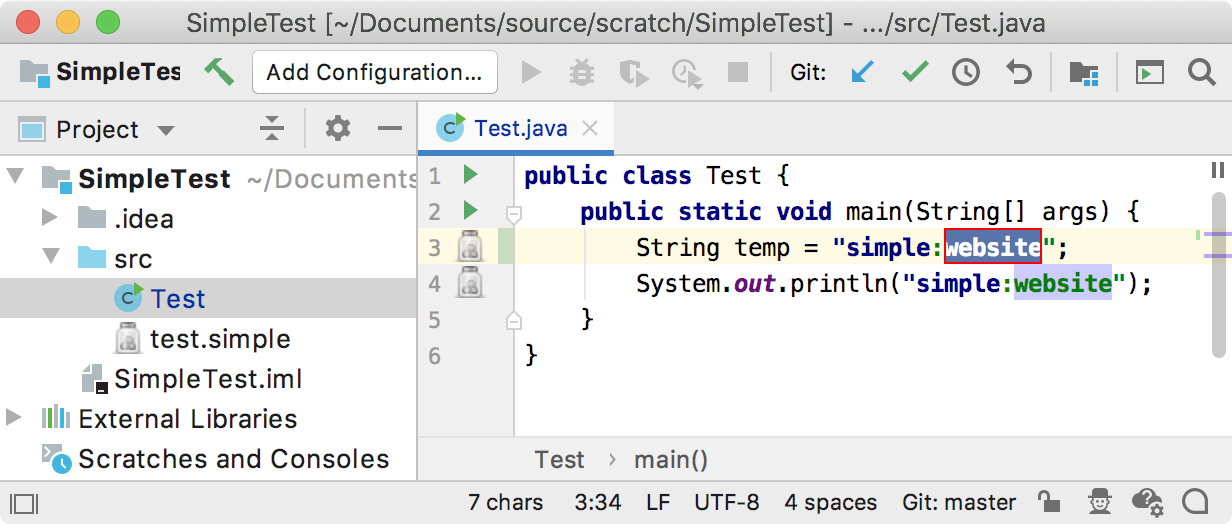Image resolution: width=1232 pixels, height=524 pixels.
Task: Open the Project view dropdown
Action: pos(166,130)
